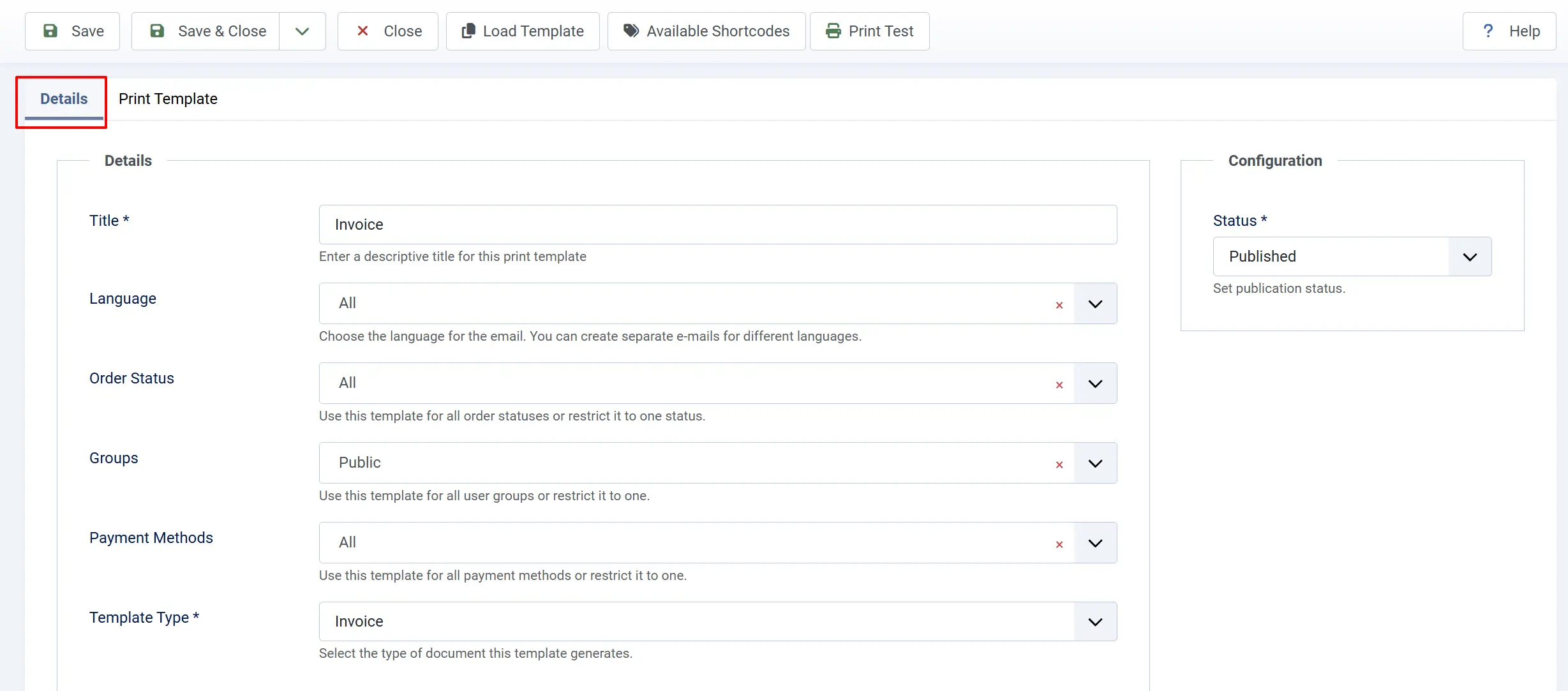Click the Template Type field label
Image resolution: width=1568 pixels, height=691 pixels.
point(144,618)
